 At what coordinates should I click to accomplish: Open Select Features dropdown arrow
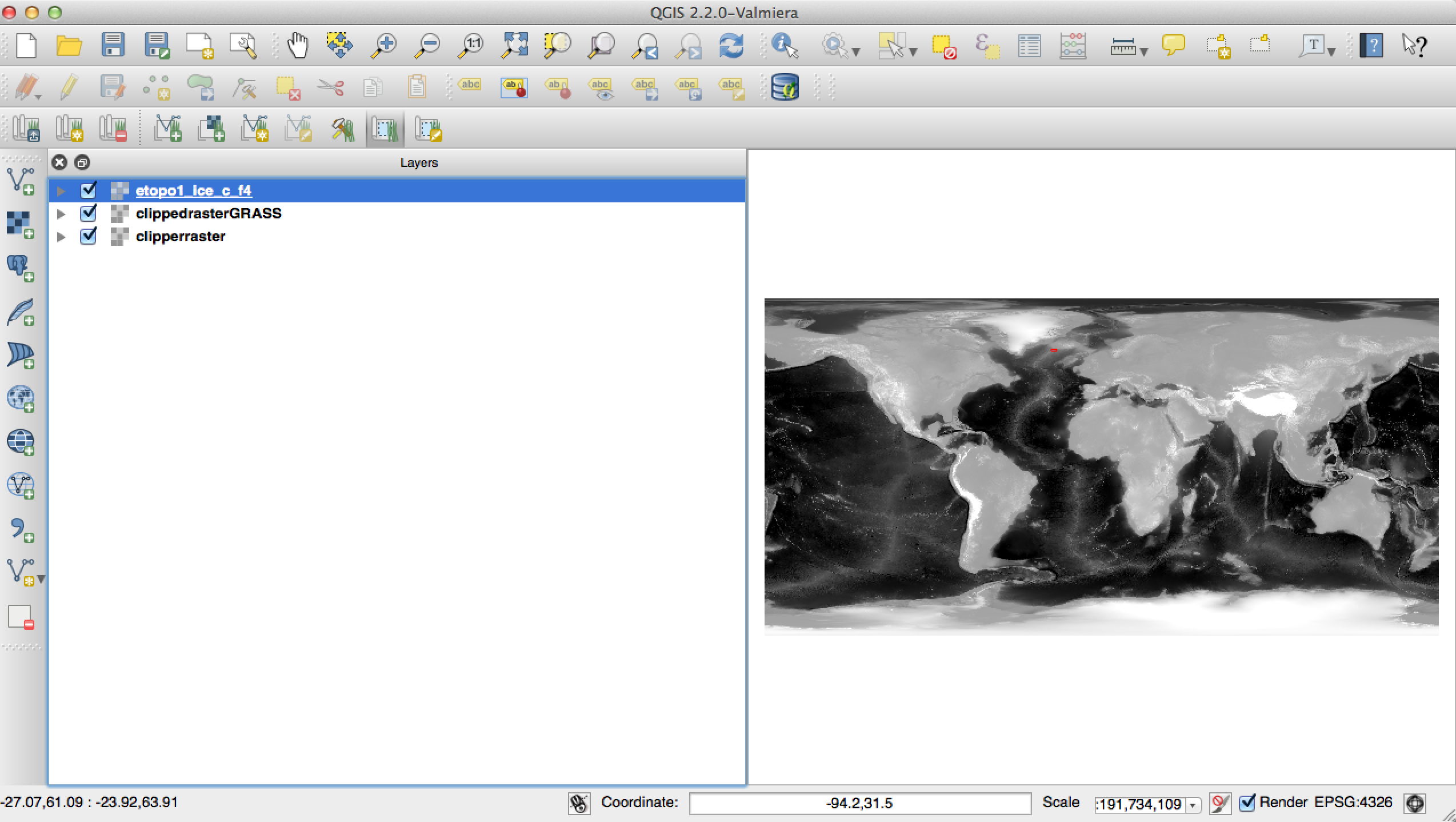pyautogui.click(x=913, y=52)
